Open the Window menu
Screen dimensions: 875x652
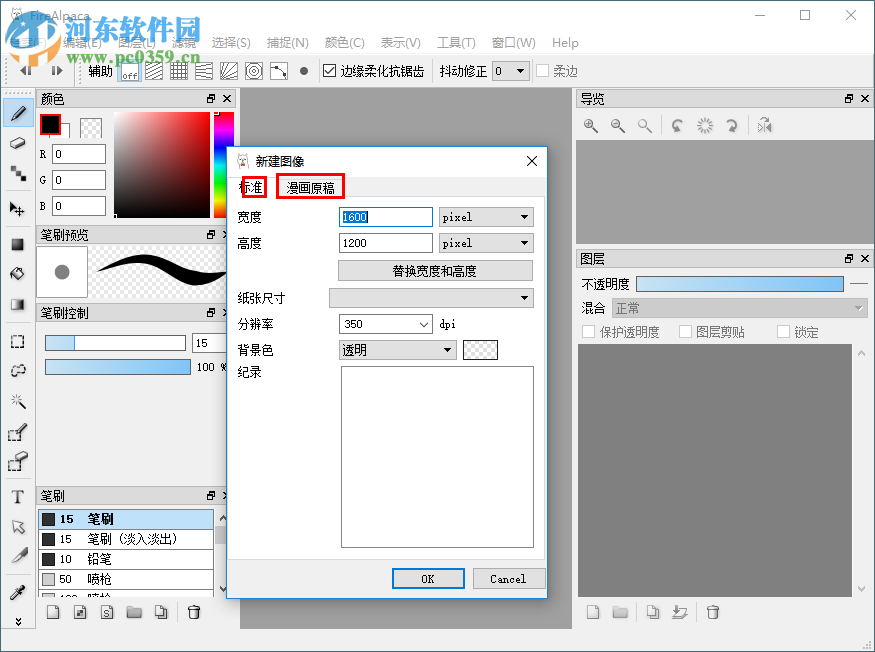513,42
